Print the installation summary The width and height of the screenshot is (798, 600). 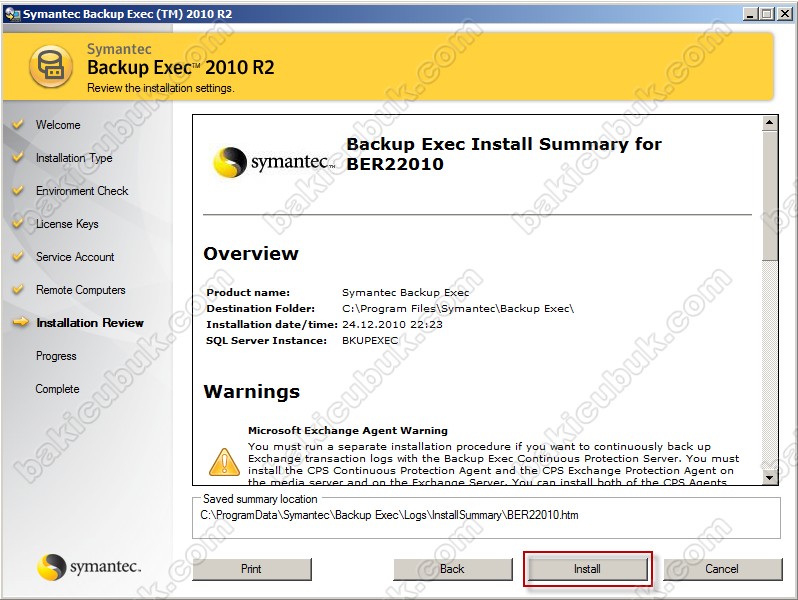click(251, 568)
